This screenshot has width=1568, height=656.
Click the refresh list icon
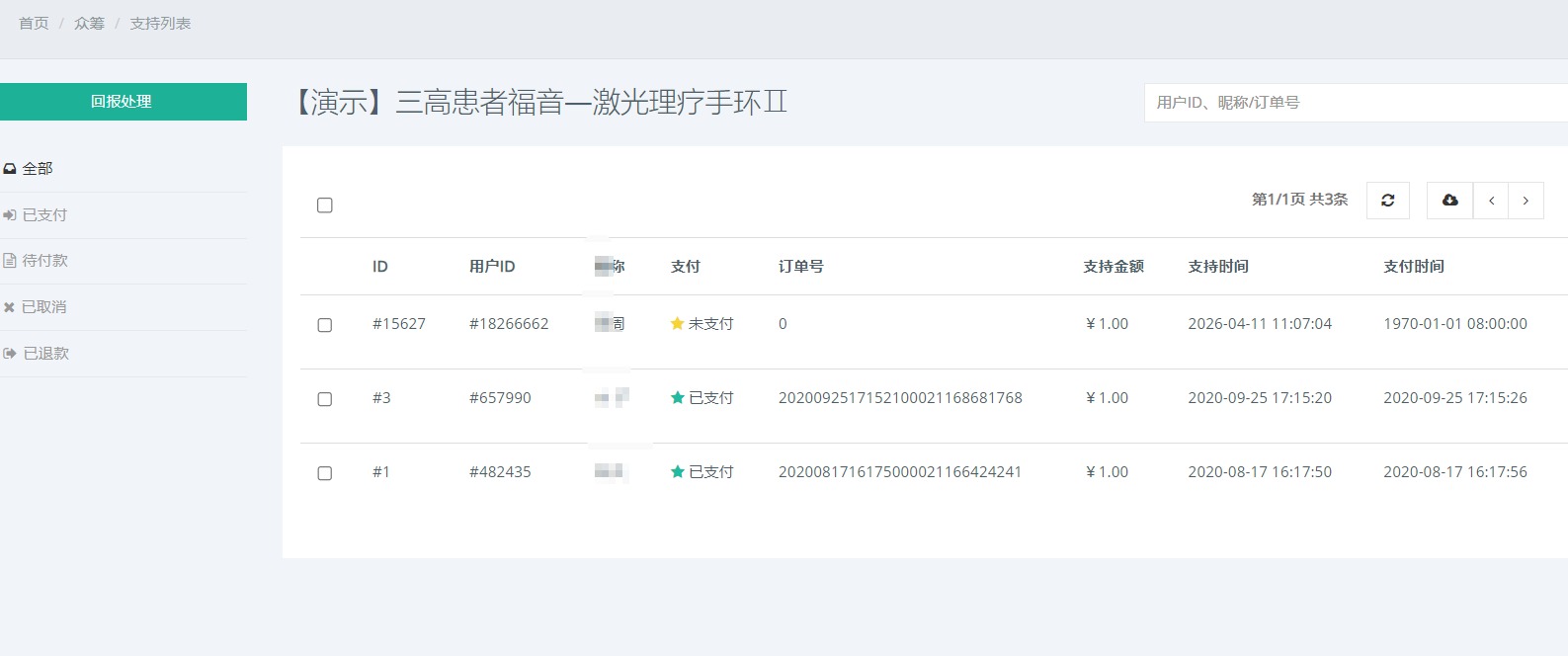tap(1387, 201)
